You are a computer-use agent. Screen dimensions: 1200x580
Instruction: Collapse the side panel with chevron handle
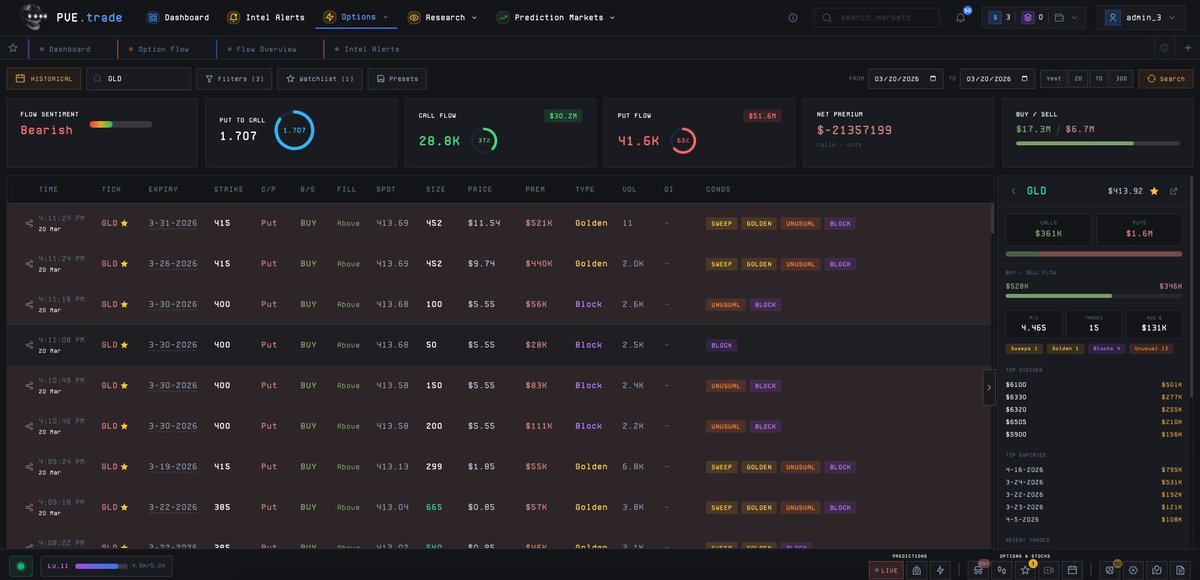click(989, 387)
